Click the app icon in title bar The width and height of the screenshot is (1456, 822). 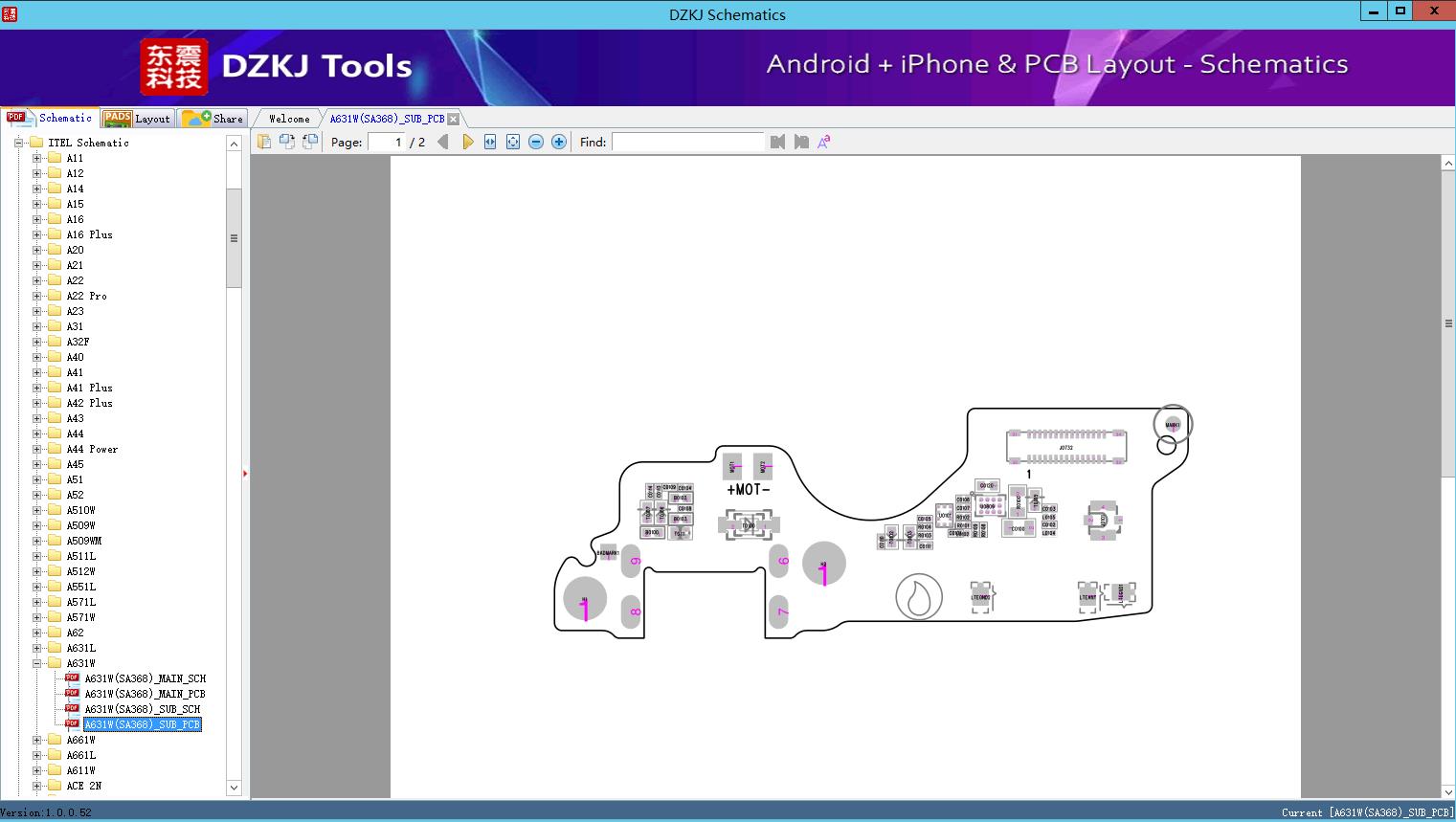click(x=10, y=12)
